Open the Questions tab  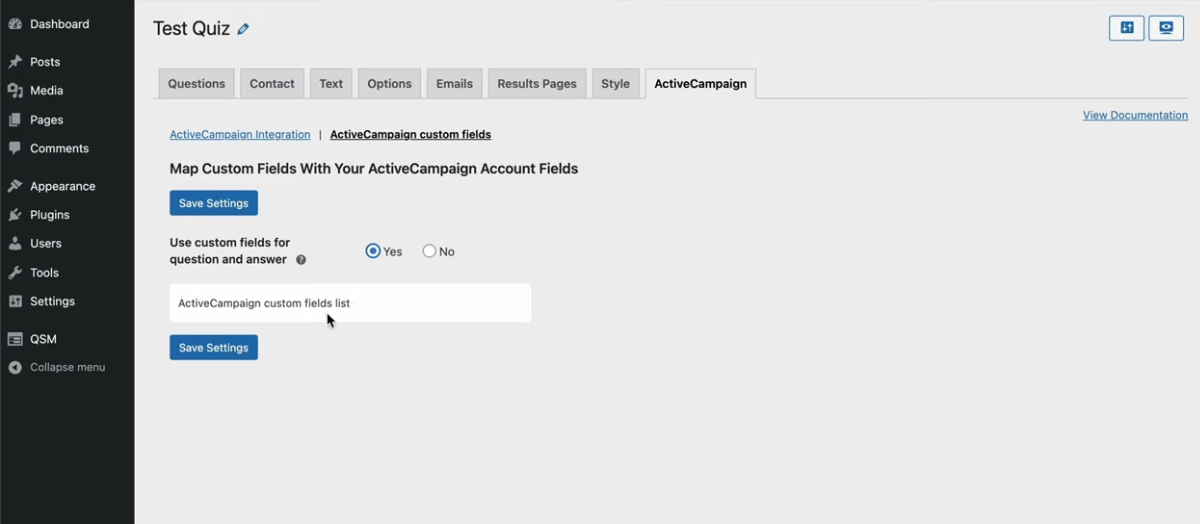[x=196, y=84]
